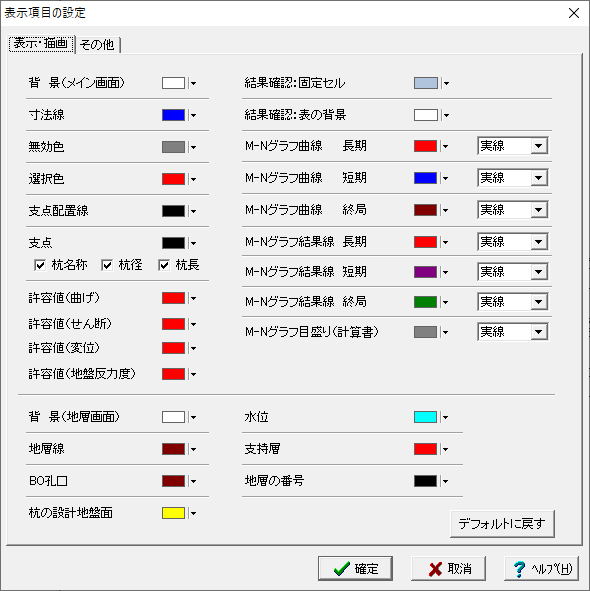
Task: Click the gray 無効色 color swatch
Action: pyautogui.click(x=173, y=147)
